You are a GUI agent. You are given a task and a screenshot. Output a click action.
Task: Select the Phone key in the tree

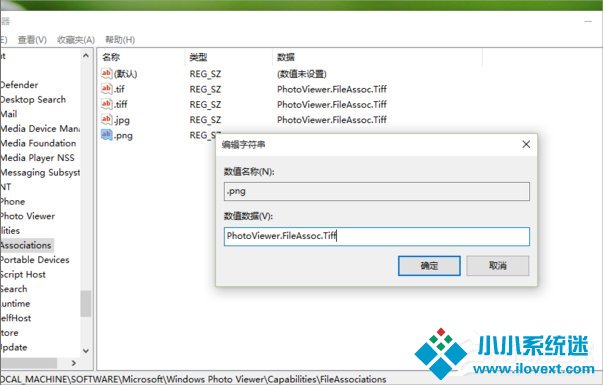[12, 202]
